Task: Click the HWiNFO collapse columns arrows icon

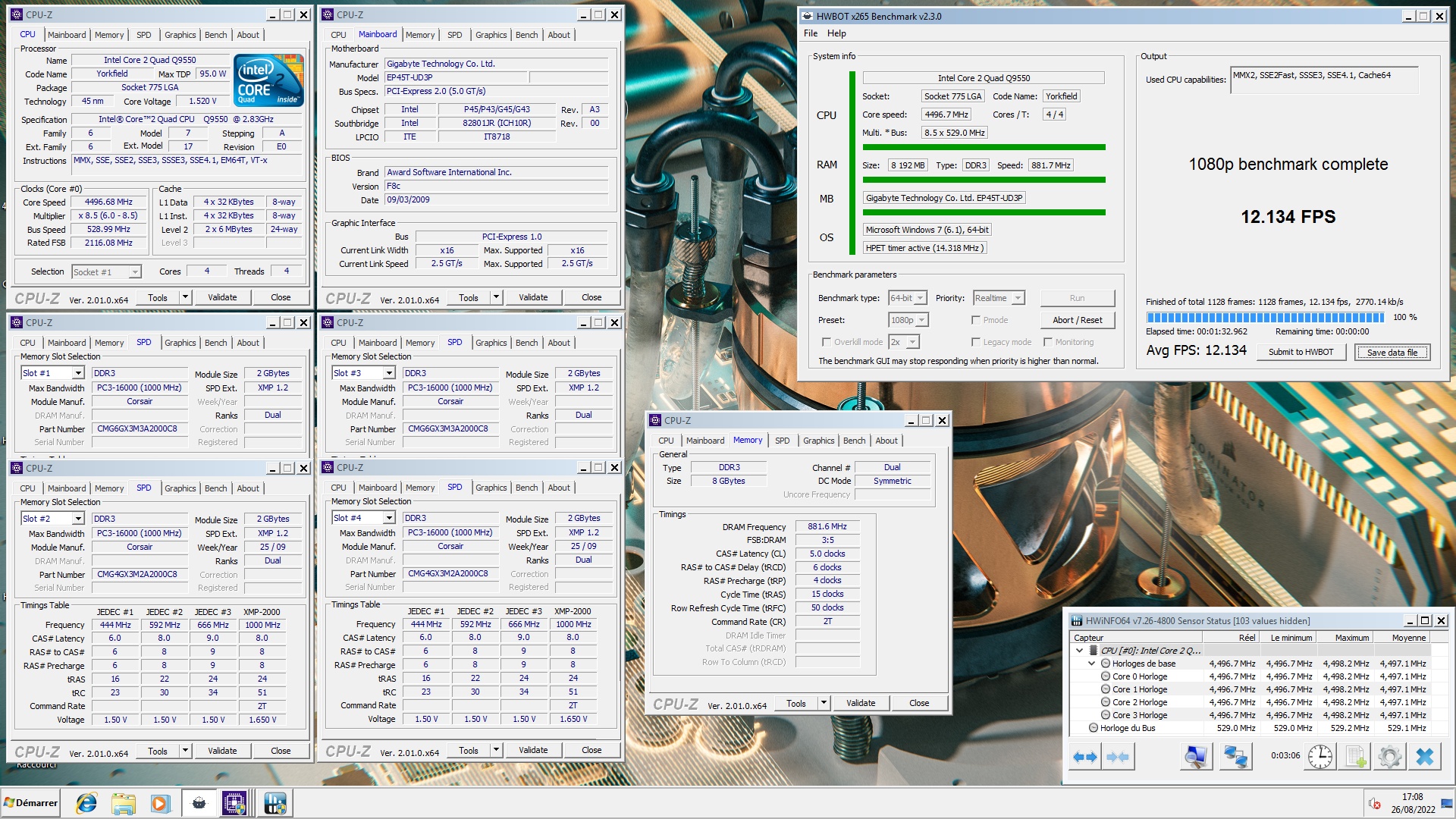Action: click(1118, 757)
